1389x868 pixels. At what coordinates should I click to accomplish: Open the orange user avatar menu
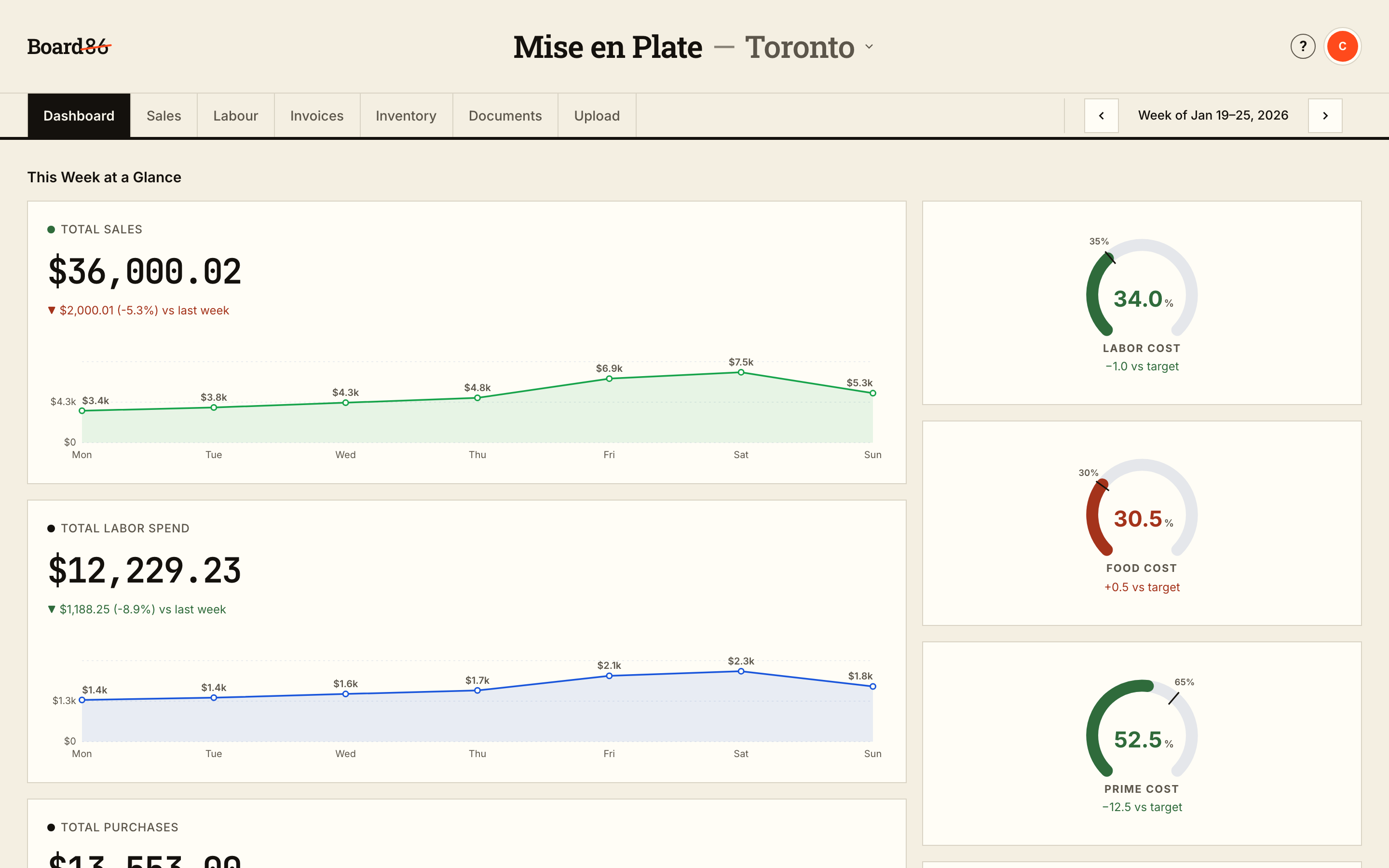(x=1342, y=46)
